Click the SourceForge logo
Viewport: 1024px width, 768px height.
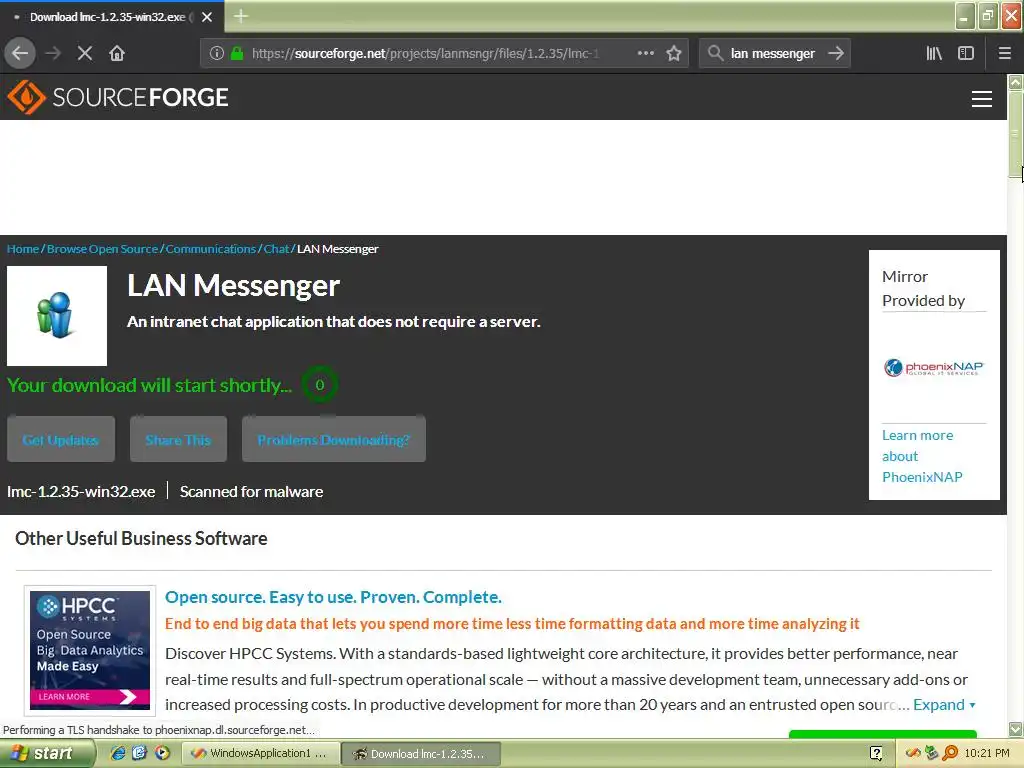(118, 97)
